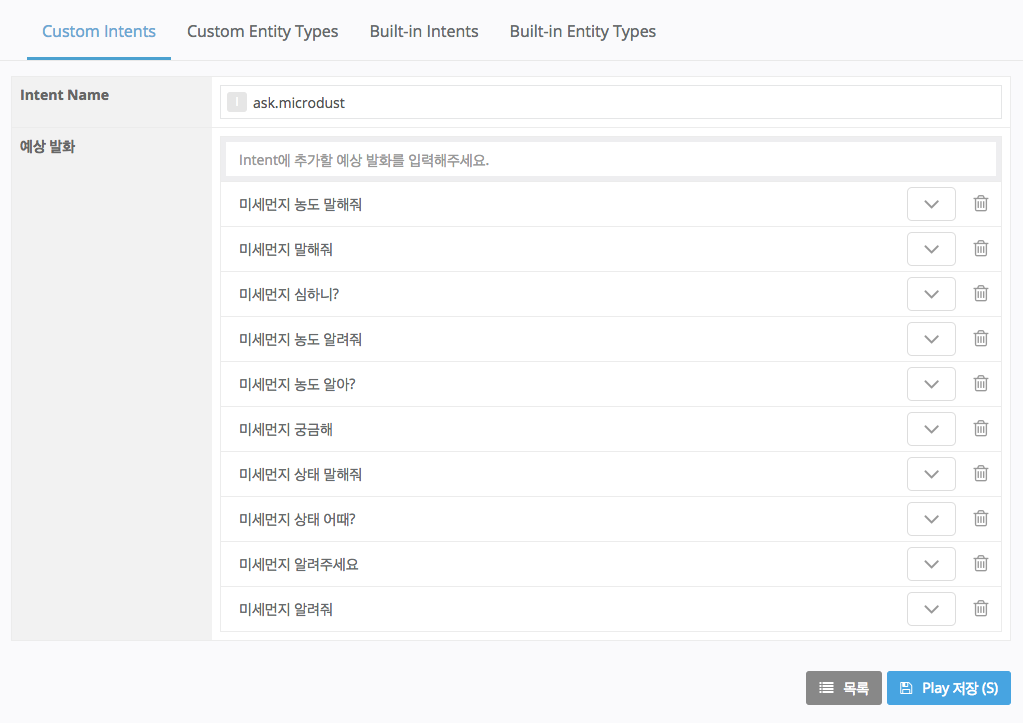Remove the '미세먼지 알려주세요' utterance
Viewport: 1023px width, 723px height.
[981, 563]
